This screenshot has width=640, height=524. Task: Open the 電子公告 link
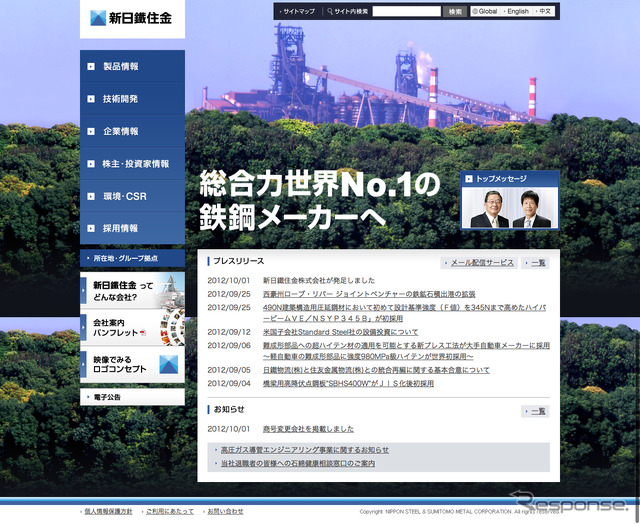point(132,397)
